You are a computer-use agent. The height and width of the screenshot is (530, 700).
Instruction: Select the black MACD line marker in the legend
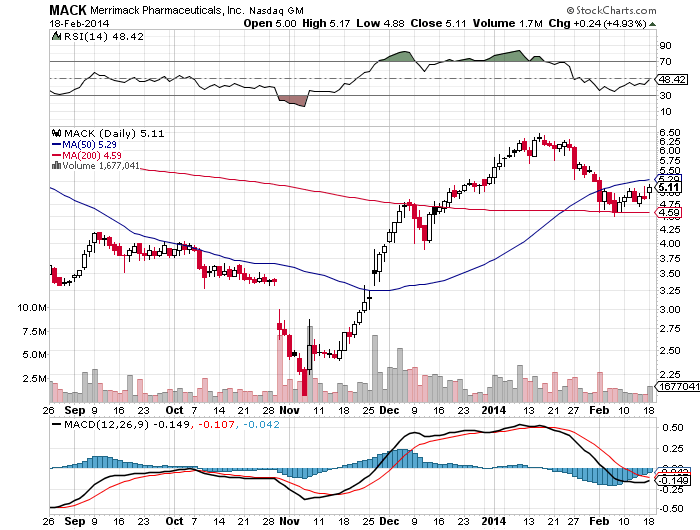click(x=57, y=424)
